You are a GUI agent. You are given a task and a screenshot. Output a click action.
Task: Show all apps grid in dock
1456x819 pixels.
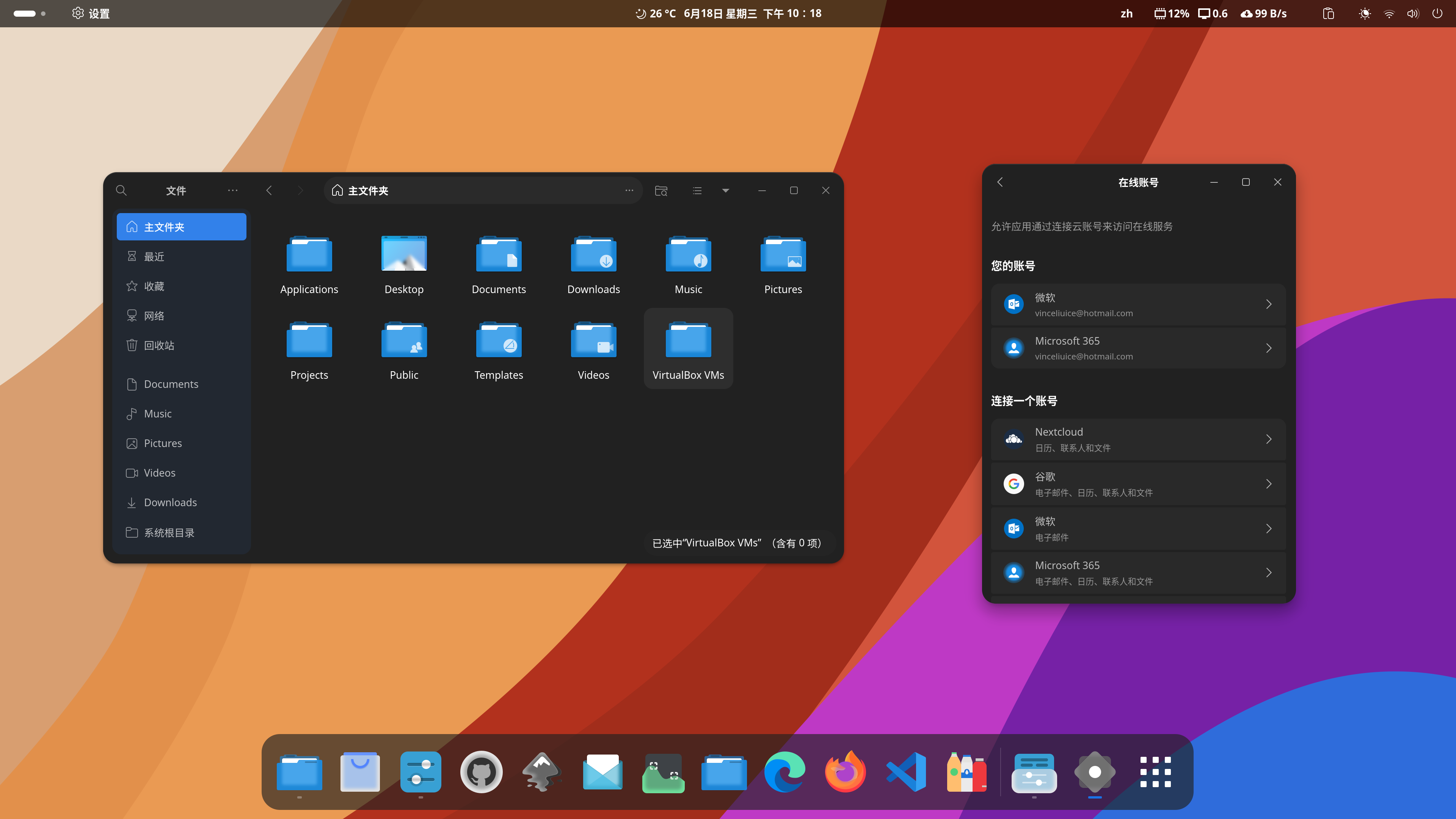tap(1155, 772)
